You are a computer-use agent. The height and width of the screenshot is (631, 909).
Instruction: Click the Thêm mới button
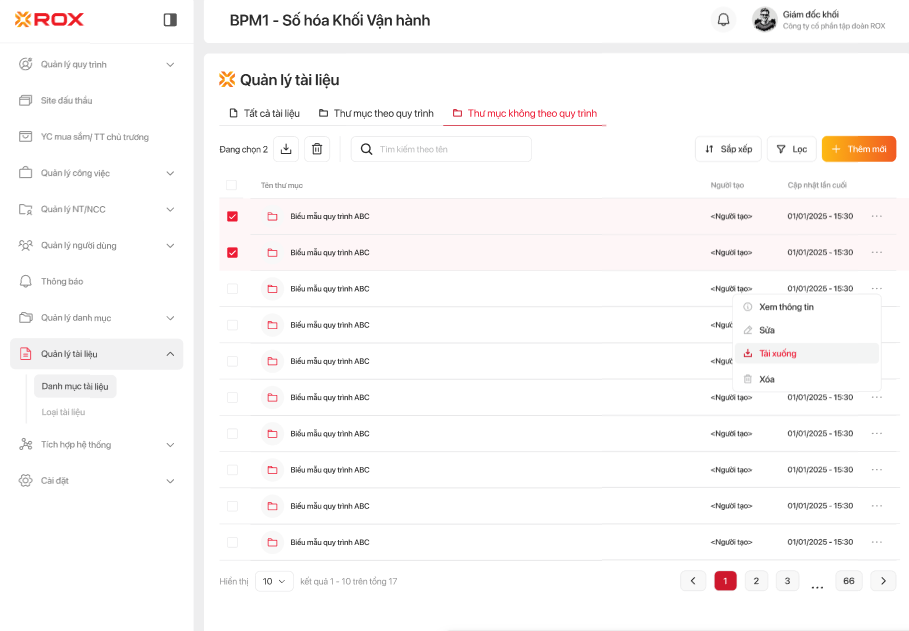[x=858, y=149]
